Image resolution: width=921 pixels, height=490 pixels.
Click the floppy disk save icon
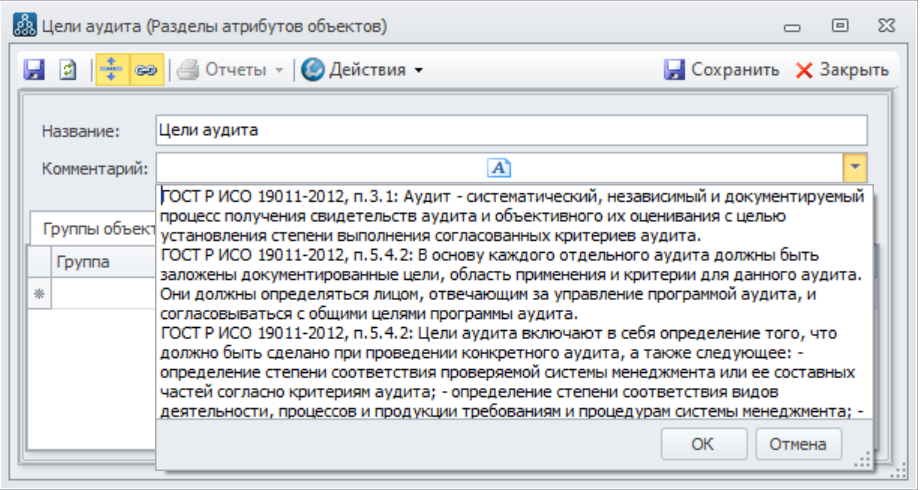click(35, 70)
